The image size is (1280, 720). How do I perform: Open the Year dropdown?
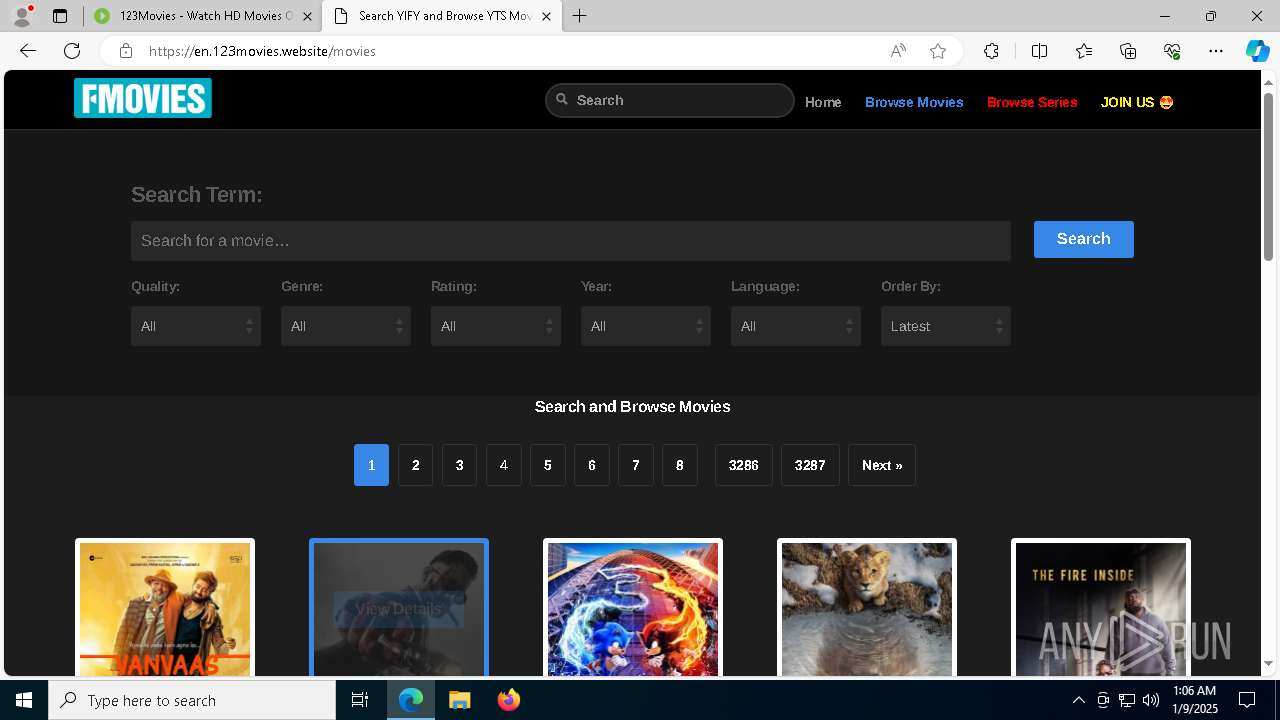(x=646, y=326)
